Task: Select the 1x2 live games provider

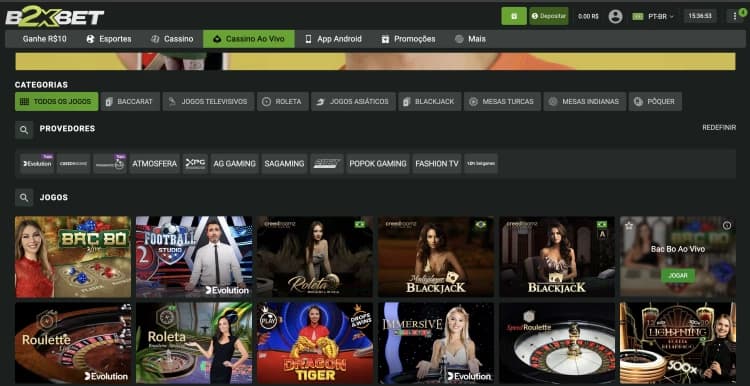Action: (x=481, y=164)
